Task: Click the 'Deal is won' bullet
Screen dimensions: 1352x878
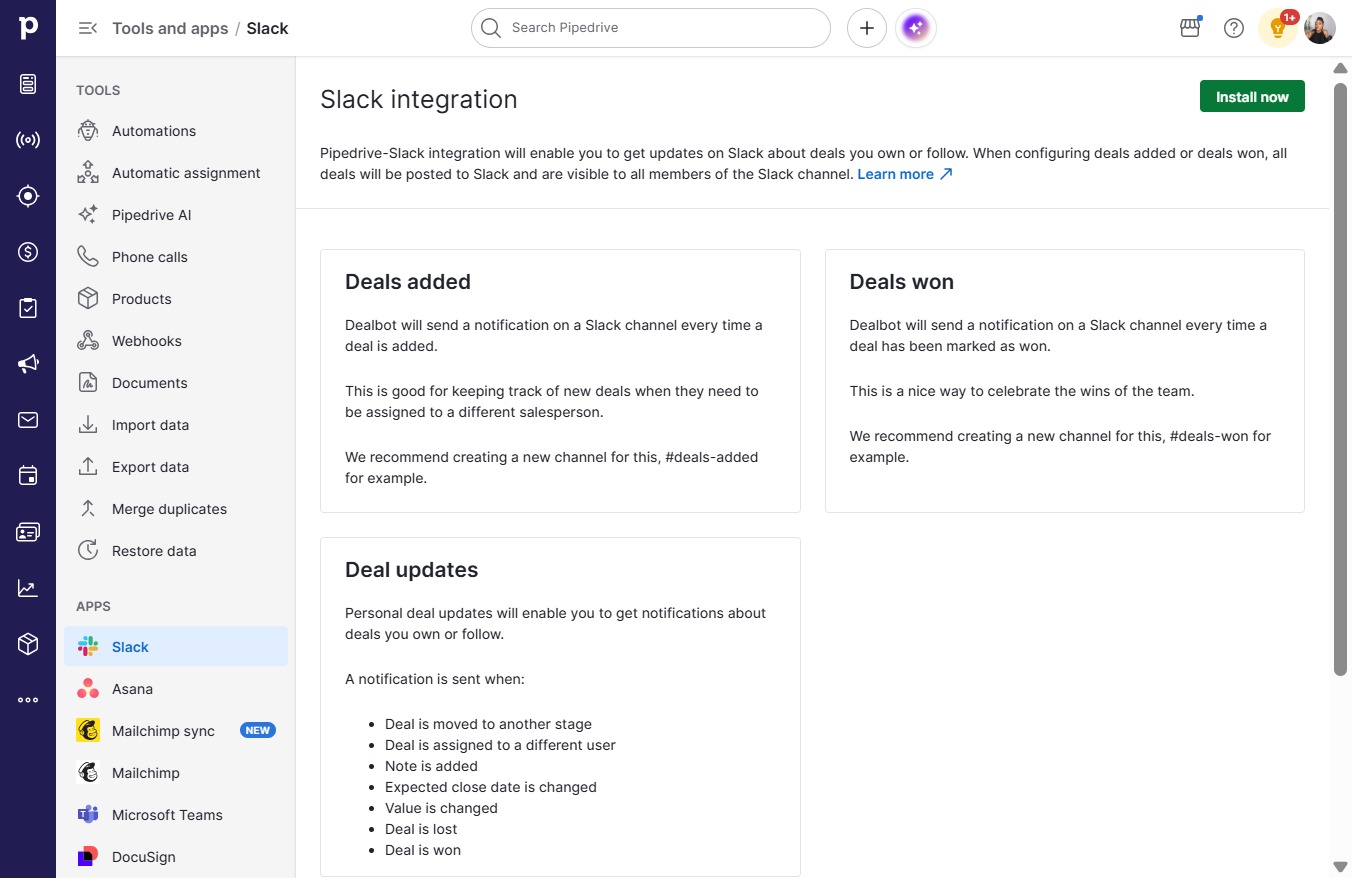Action: tap(423, 850)
